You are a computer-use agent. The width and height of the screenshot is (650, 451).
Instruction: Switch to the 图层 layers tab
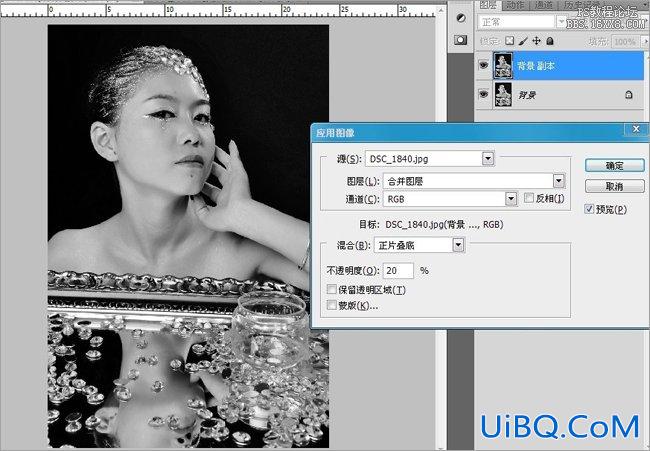489,5
